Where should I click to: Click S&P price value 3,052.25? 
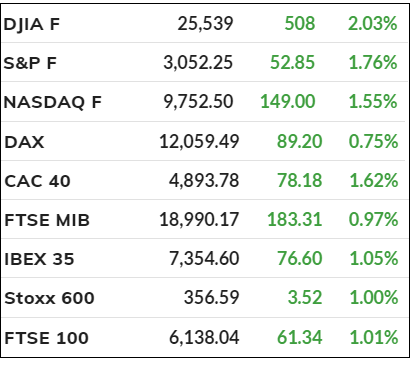tap(198, 63)
